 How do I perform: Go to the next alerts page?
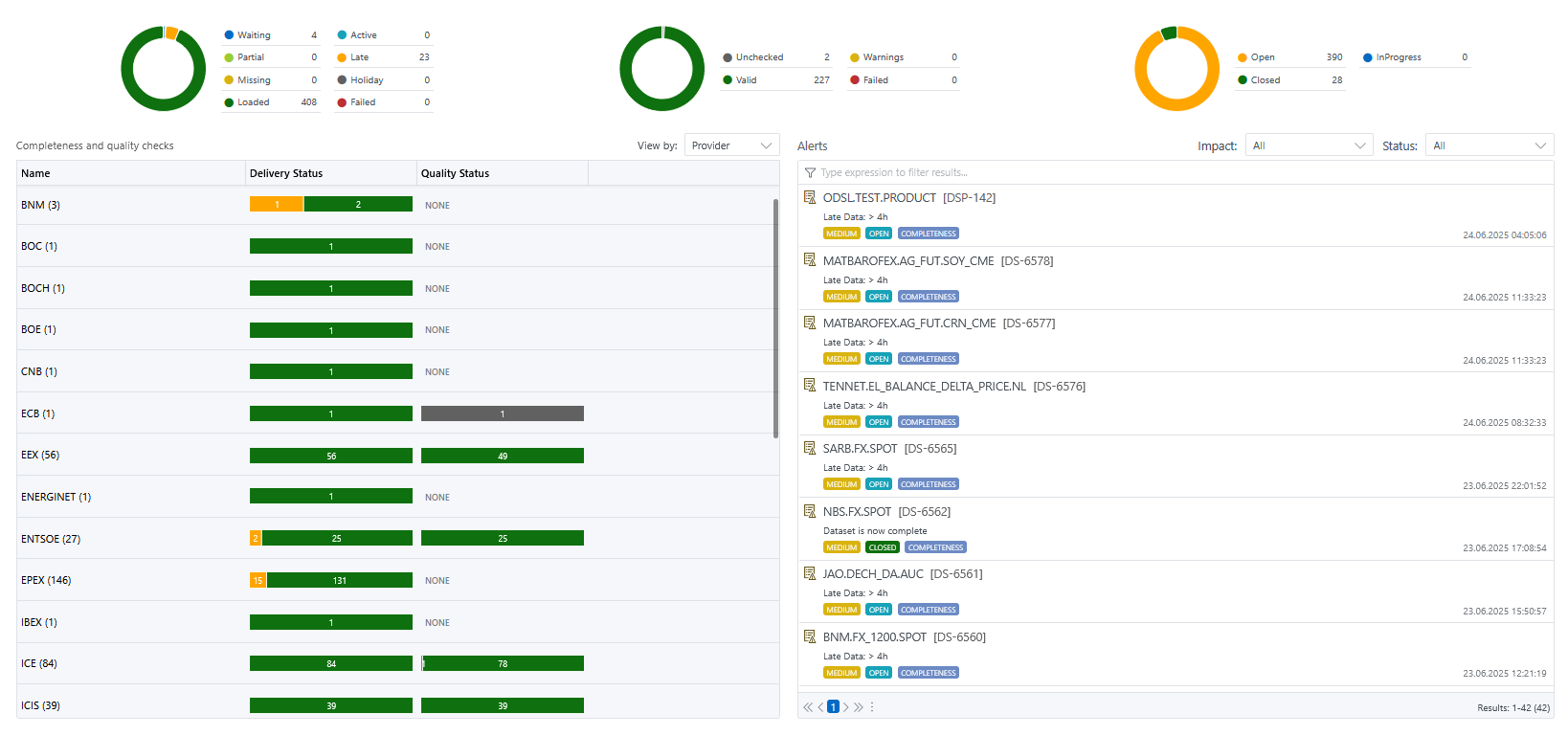[846, 707]
